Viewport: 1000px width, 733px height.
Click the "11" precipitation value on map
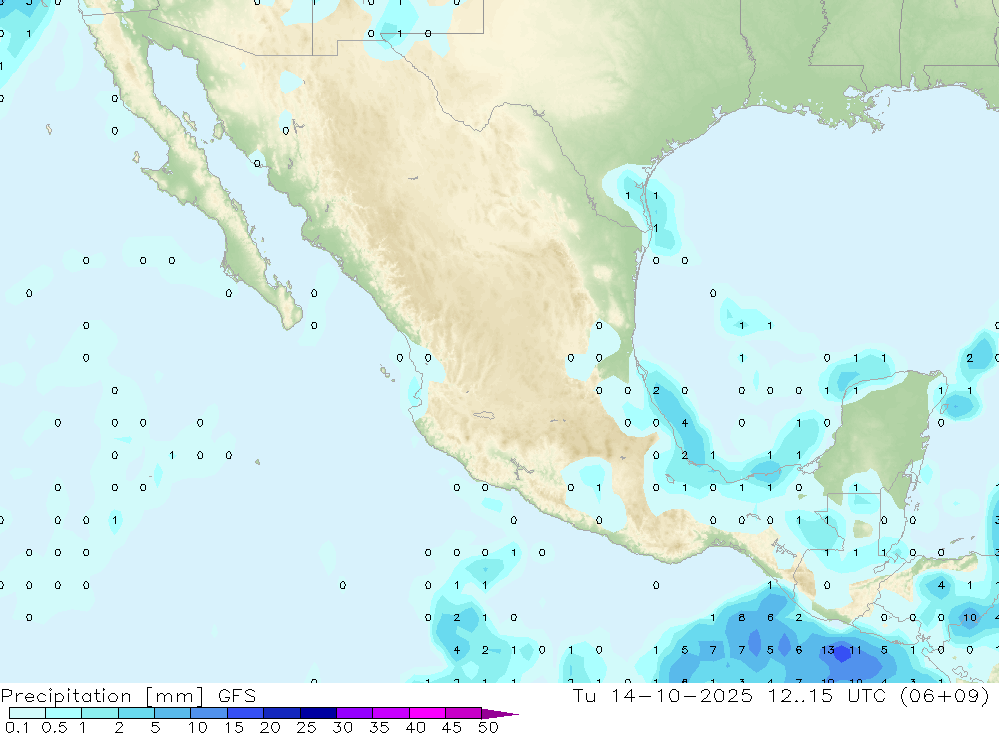click(855, 650)
